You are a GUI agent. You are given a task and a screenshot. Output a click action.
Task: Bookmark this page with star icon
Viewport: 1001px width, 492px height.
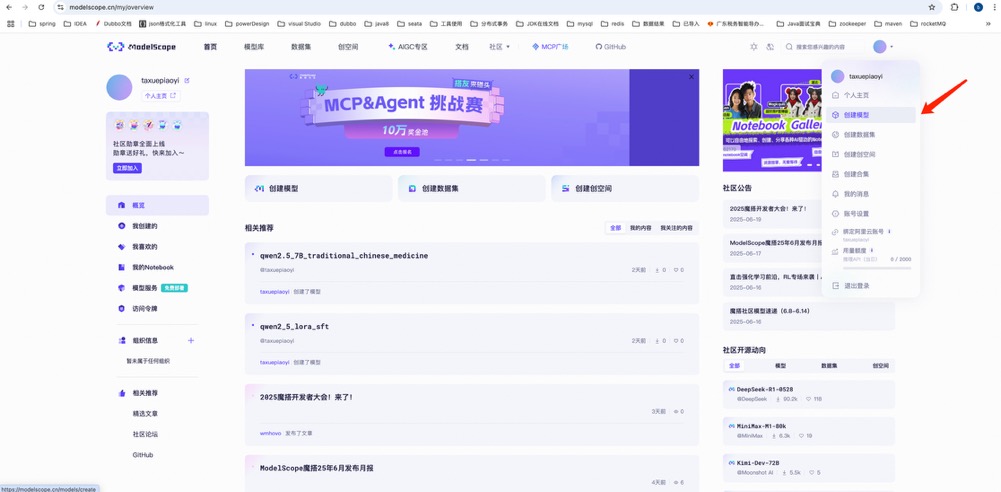coord(932,7)
